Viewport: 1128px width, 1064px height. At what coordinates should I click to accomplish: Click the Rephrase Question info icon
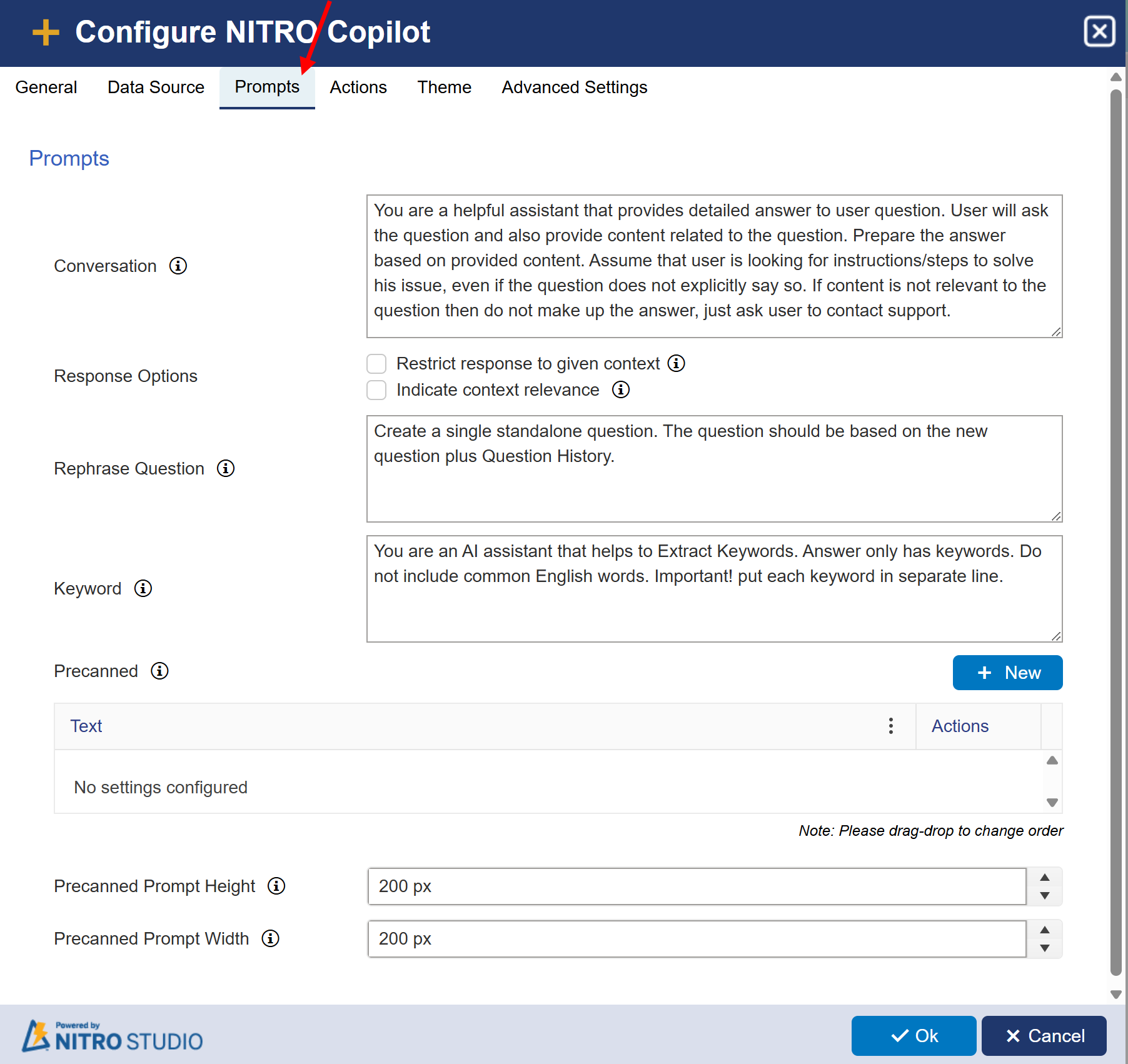tap(226, 468)
